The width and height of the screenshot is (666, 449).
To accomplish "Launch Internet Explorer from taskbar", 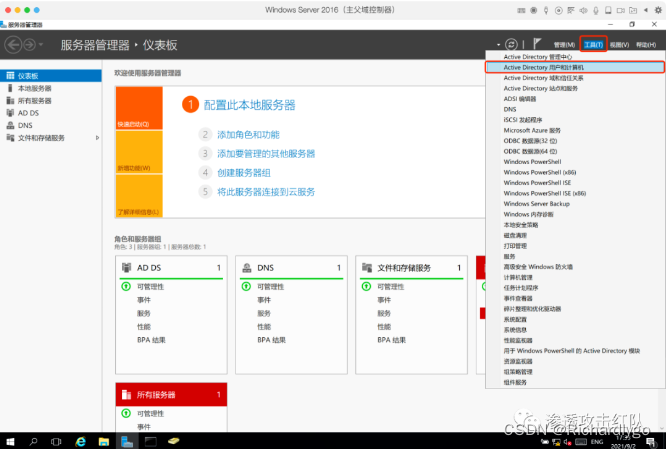I will (80, 442).
